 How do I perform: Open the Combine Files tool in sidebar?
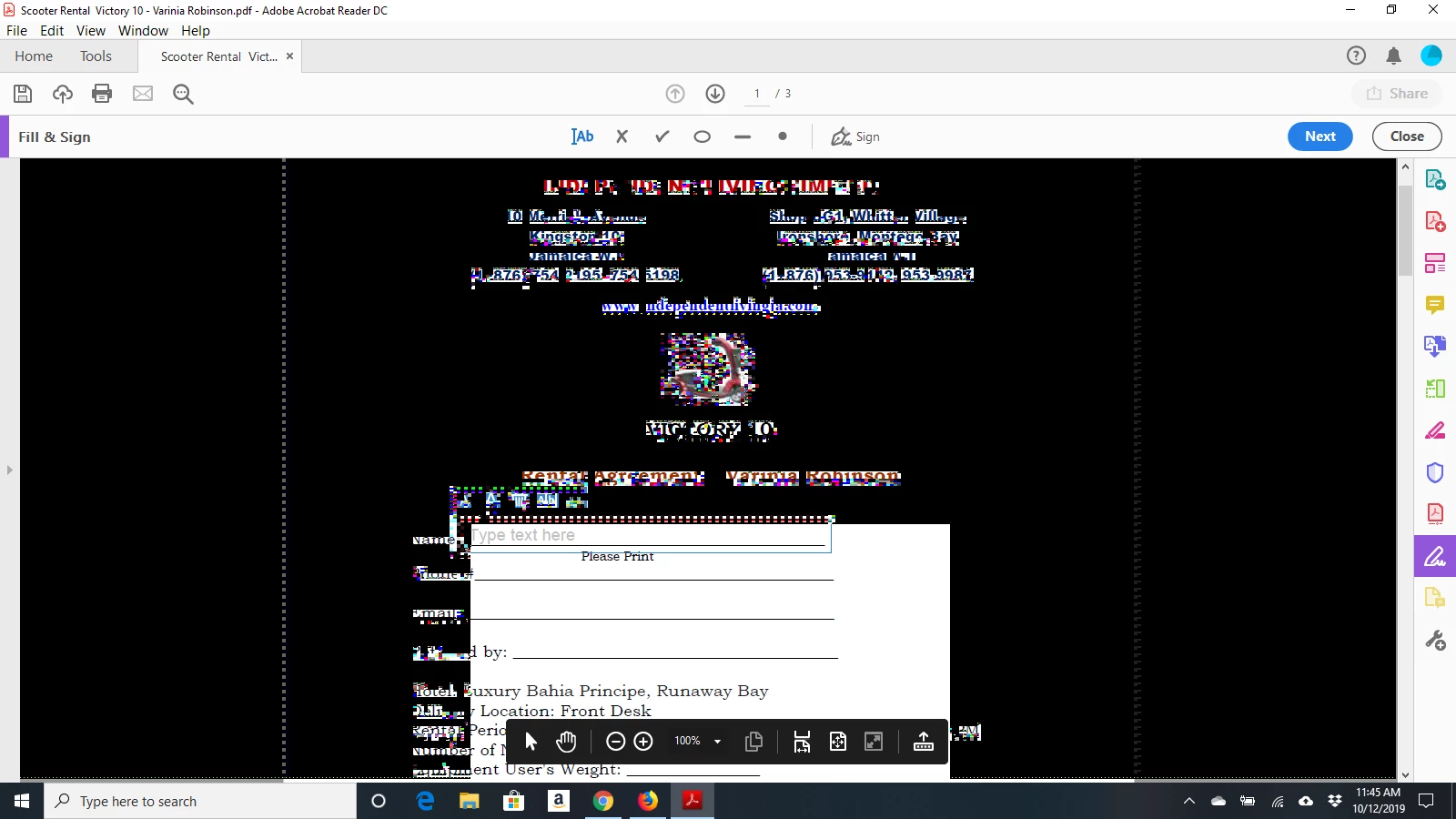1435,347
